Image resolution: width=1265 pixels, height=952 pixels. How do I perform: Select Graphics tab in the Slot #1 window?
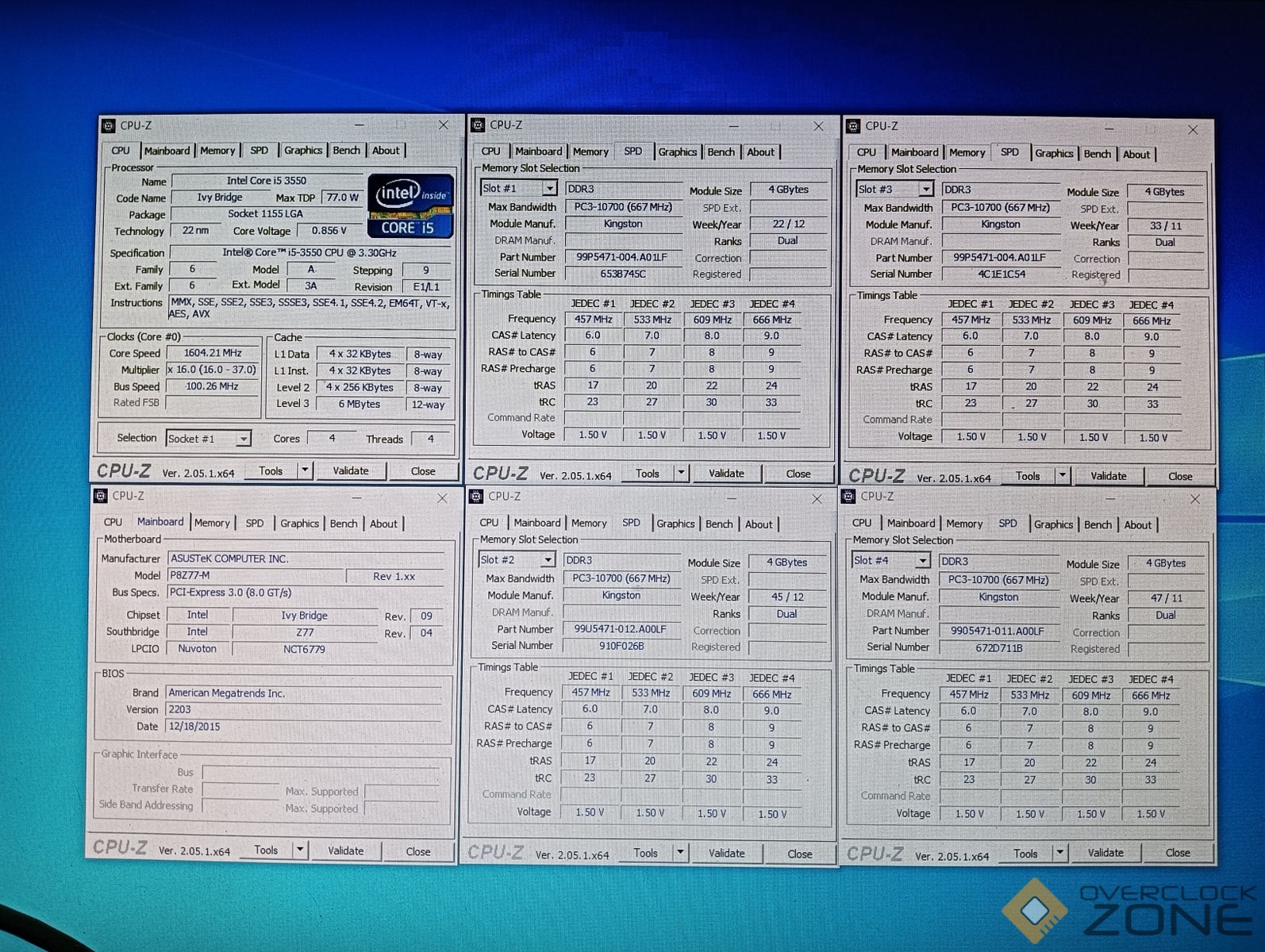[677, 152]
